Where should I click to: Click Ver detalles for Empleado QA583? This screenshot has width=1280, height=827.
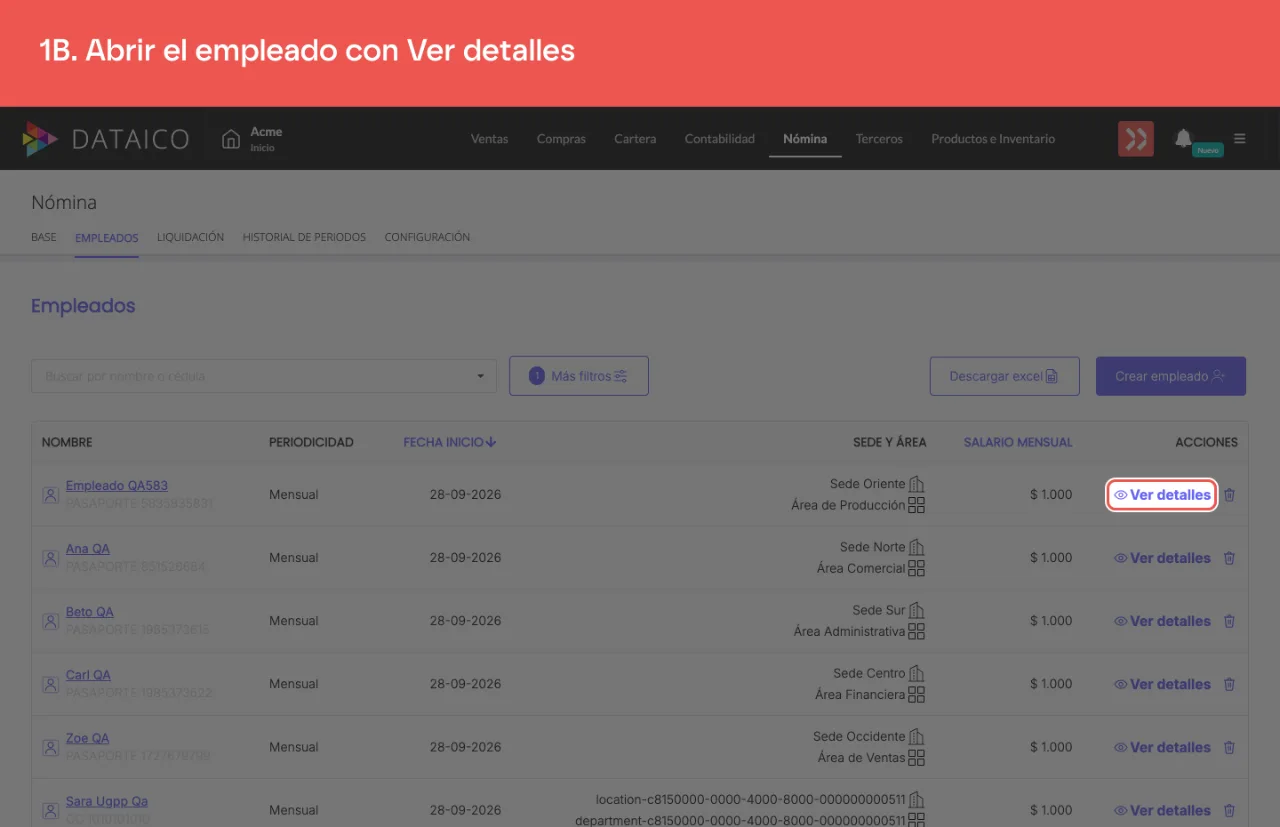point(1162,495)
